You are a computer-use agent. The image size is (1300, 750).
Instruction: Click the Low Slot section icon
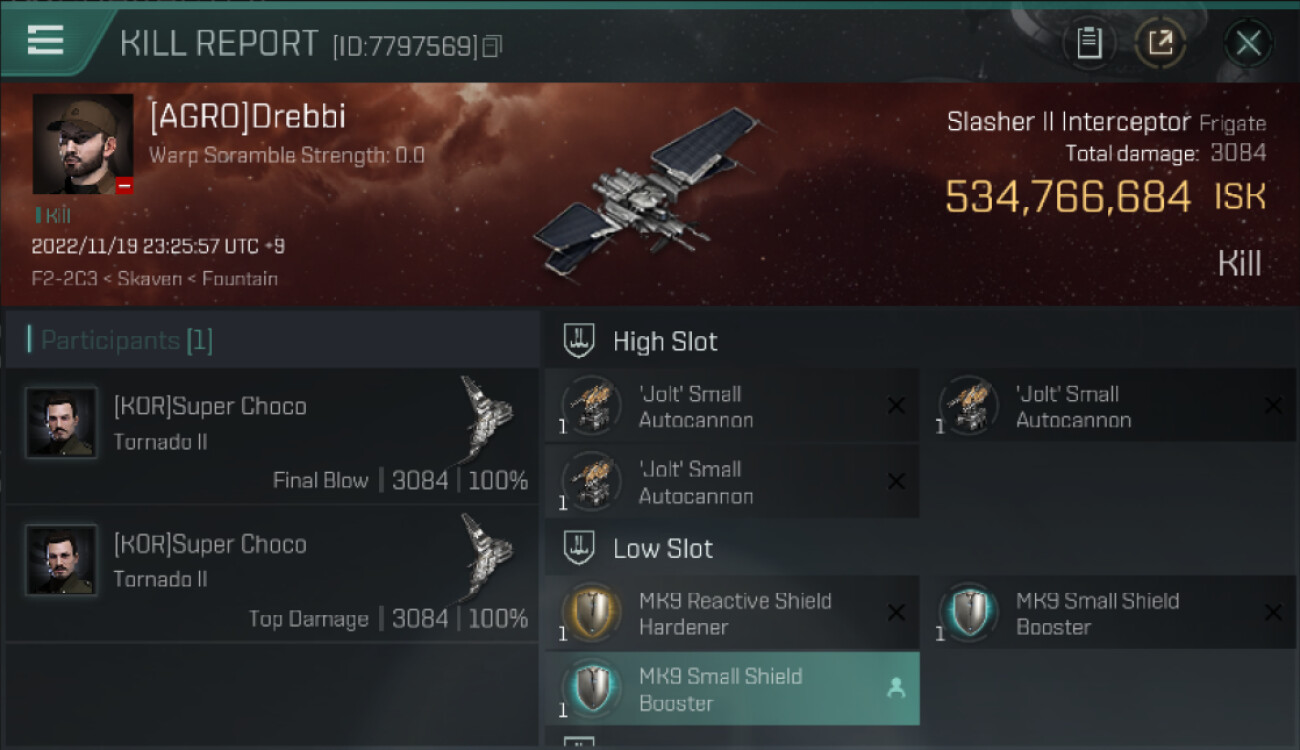(x=580, y=548)
